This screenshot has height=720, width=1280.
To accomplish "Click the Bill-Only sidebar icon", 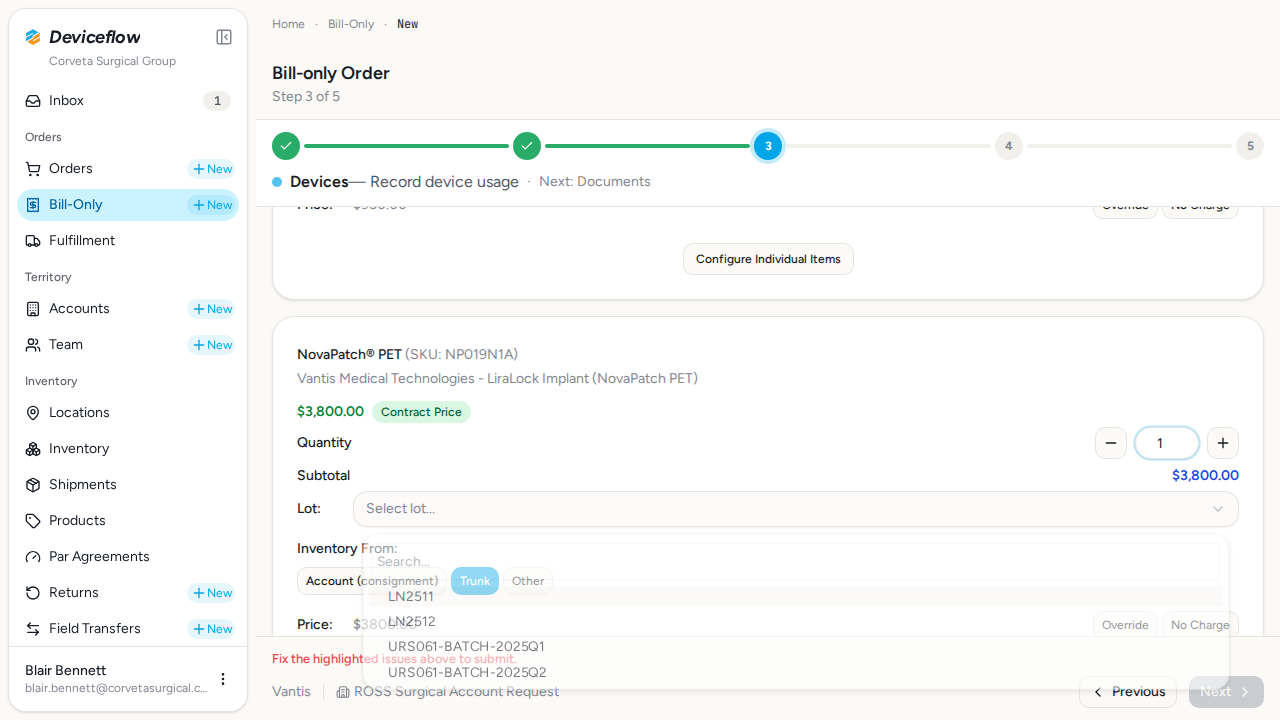I will (x=33, y=205).
